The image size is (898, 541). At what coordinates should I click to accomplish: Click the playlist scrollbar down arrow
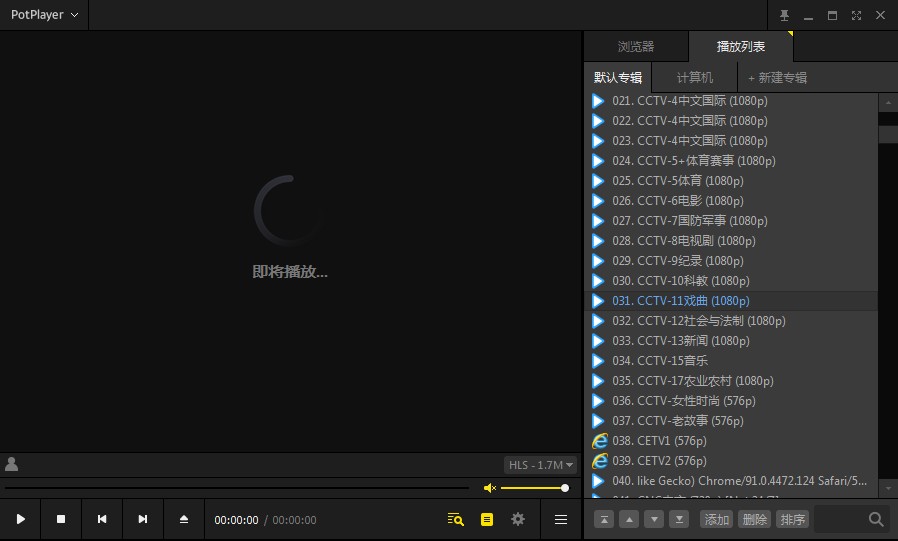pos(888,488)
